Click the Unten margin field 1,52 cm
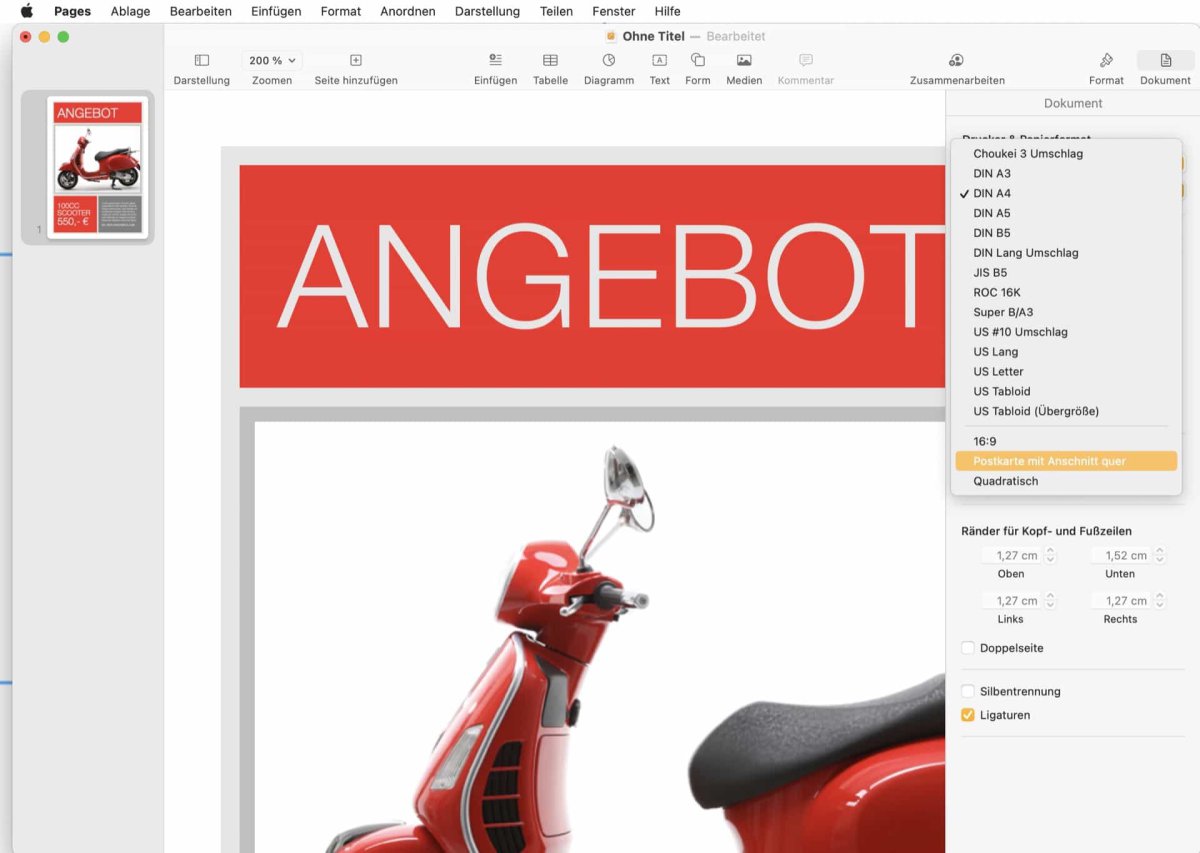The height and width of the screenshot is (853, 1200). 1120,556
